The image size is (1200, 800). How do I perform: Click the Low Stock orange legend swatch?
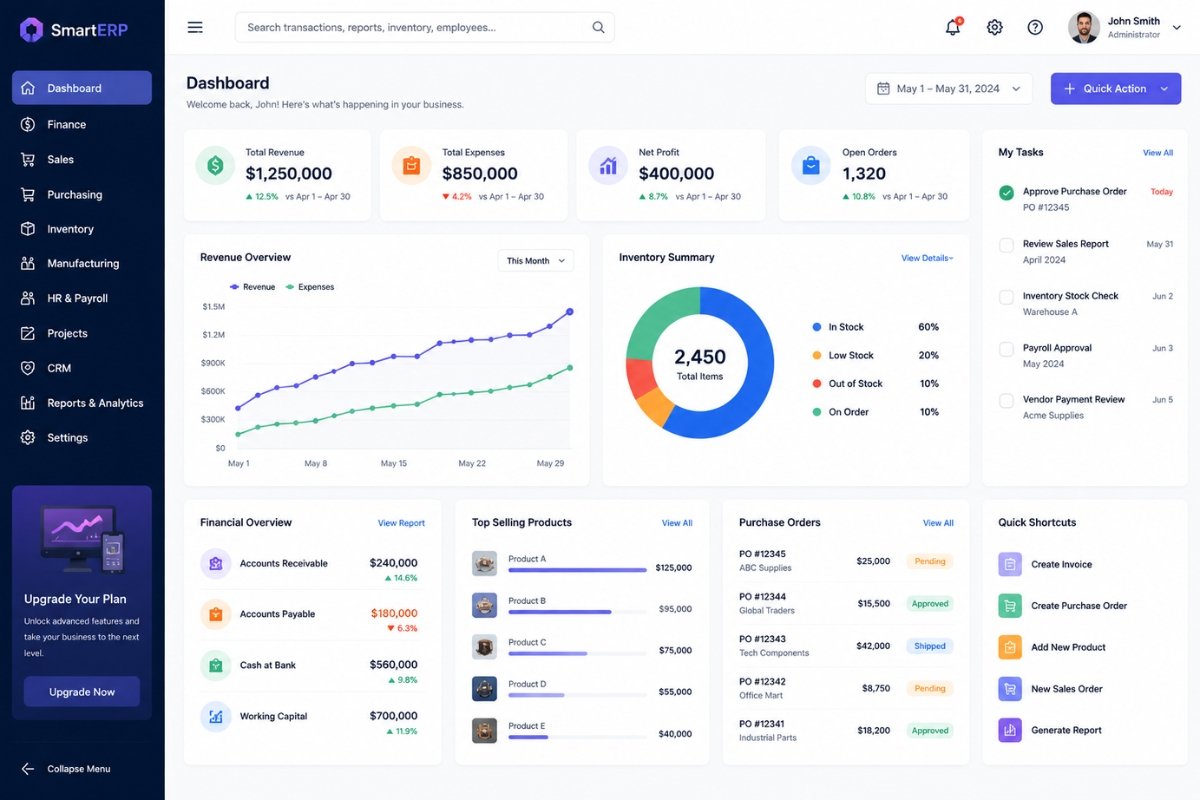817,355
